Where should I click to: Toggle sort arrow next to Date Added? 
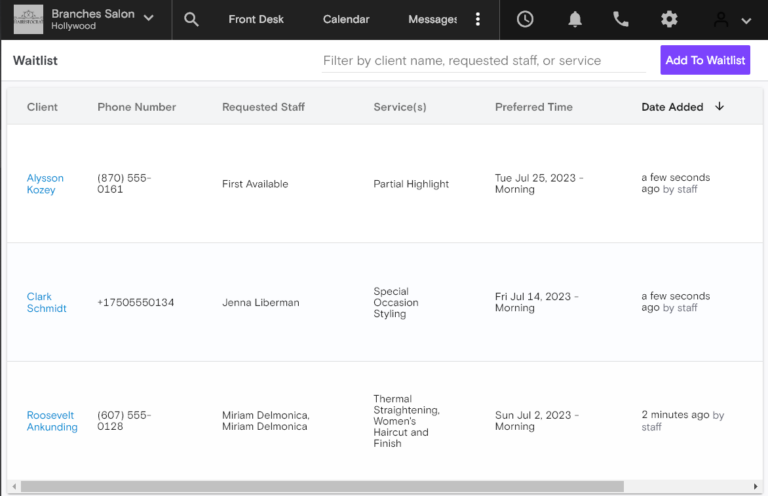click(x=719, y=107)
